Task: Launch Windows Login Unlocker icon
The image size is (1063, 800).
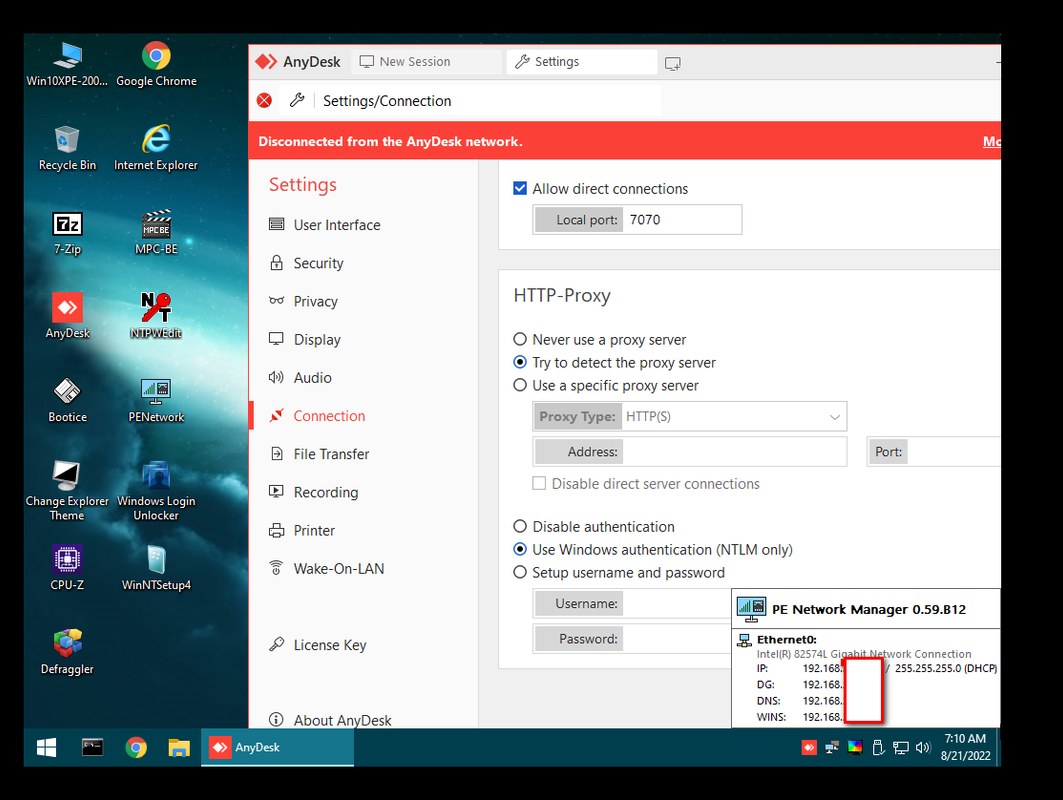Action: [x=156, y=491]
